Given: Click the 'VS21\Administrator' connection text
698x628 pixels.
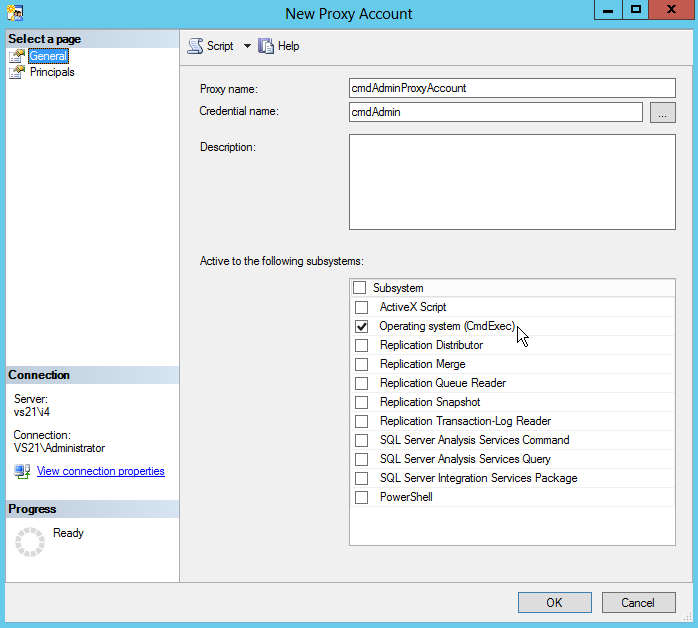Looking at the screenshot, I should click(x=59, y=448).
